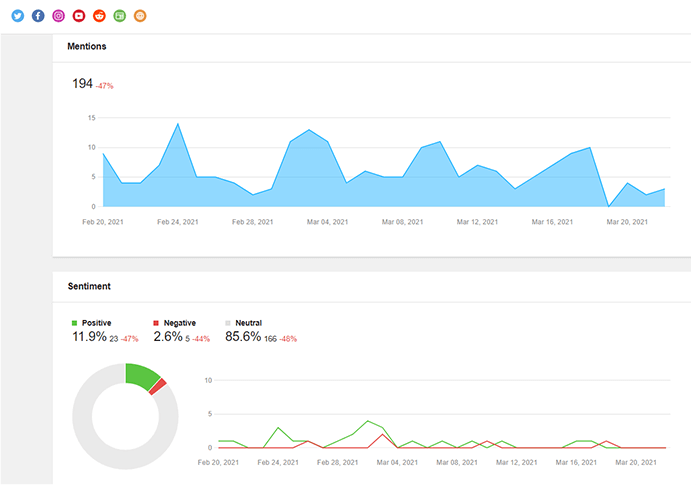Click the green positive peak near Mar 02

coord(368,421)
